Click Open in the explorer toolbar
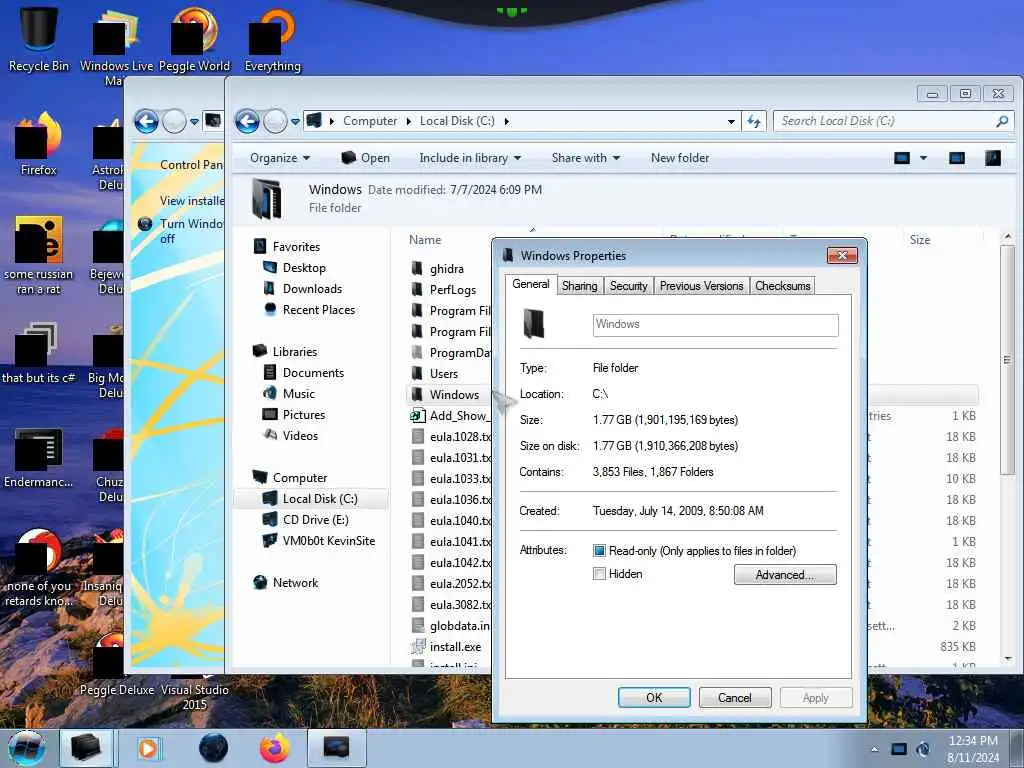1024x768 pixels. point(366,158)
